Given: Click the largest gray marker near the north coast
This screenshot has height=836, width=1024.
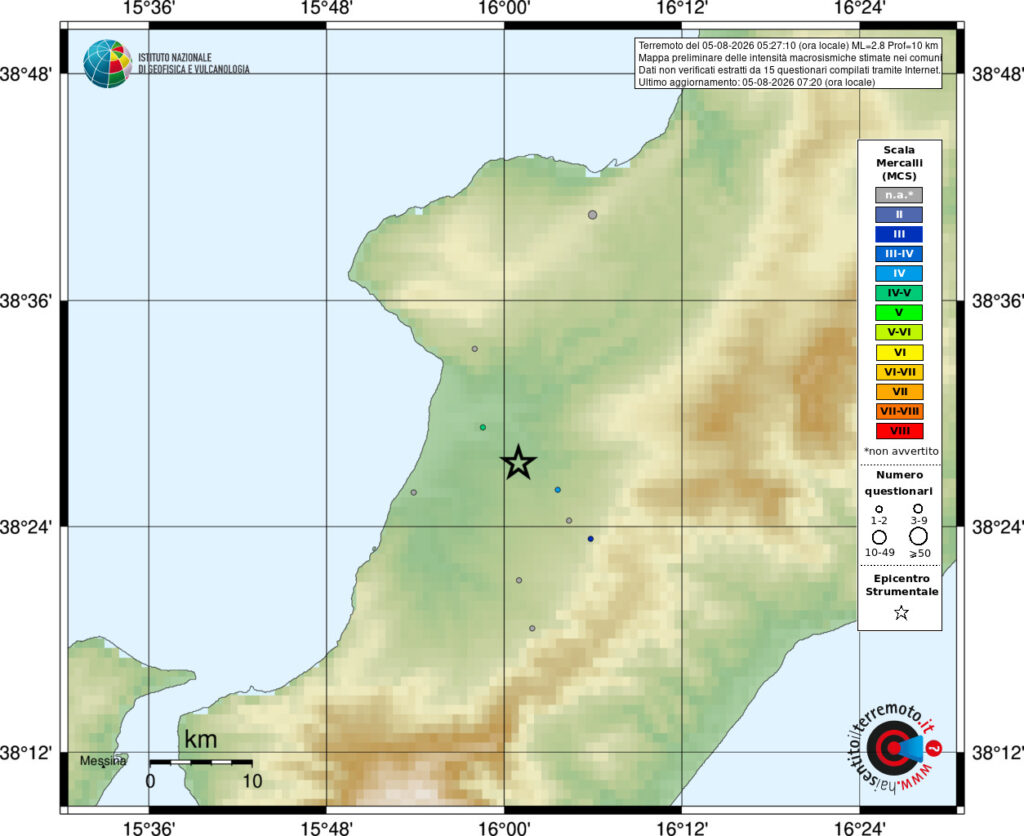Looking at the screenshot, I should pyautogui.click(x=592, y=215).
